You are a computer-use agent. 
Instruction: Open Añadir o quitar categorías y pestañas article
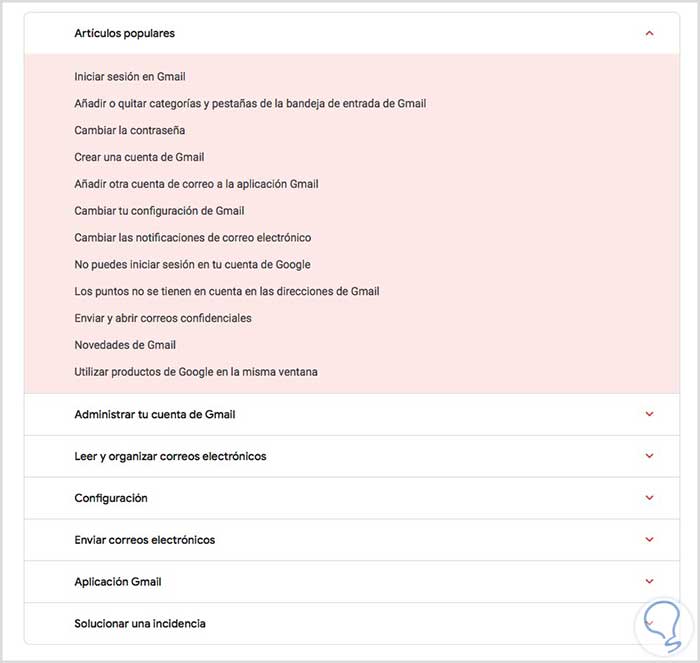[x=250, y=103]
